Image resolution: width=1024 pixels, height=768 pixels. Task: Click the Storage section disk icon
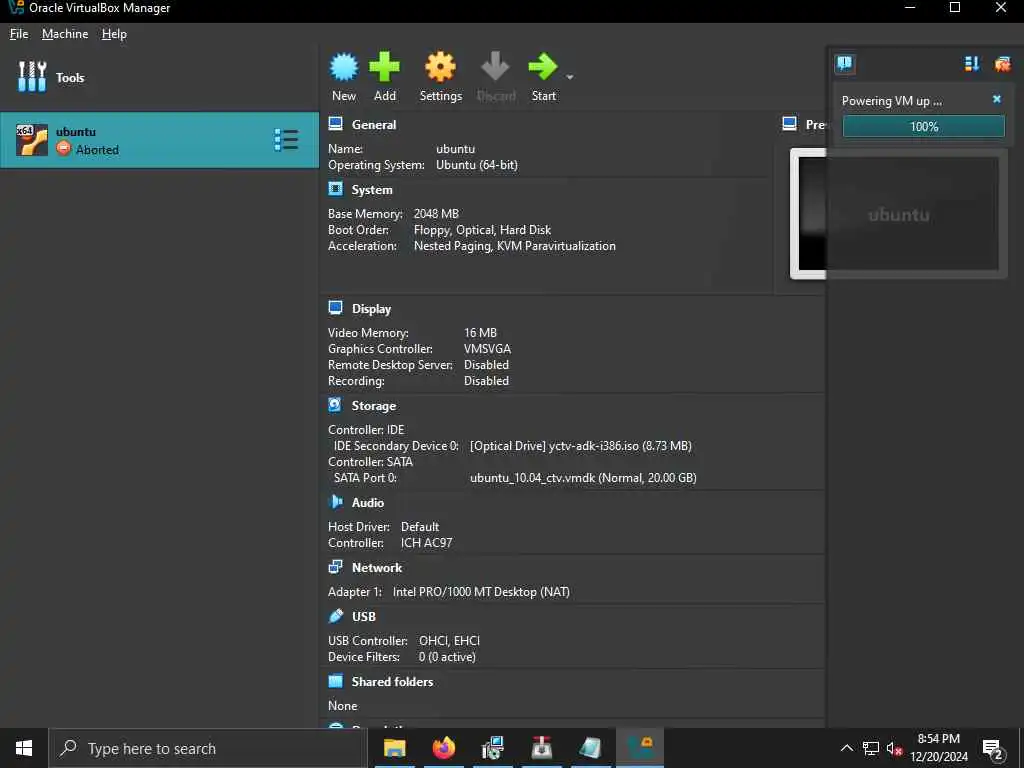(335, 405)
